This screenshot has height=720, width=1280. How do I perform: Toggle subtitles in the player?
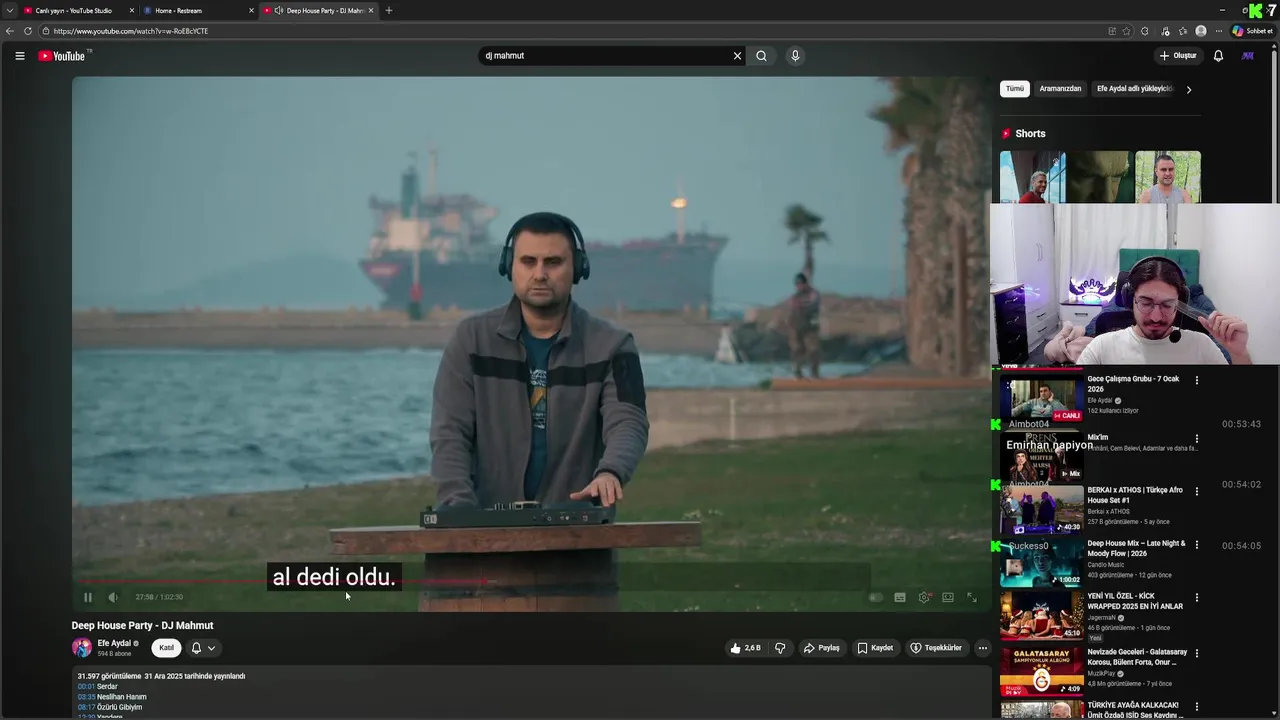pyautogui.click(x=900, y=597)
